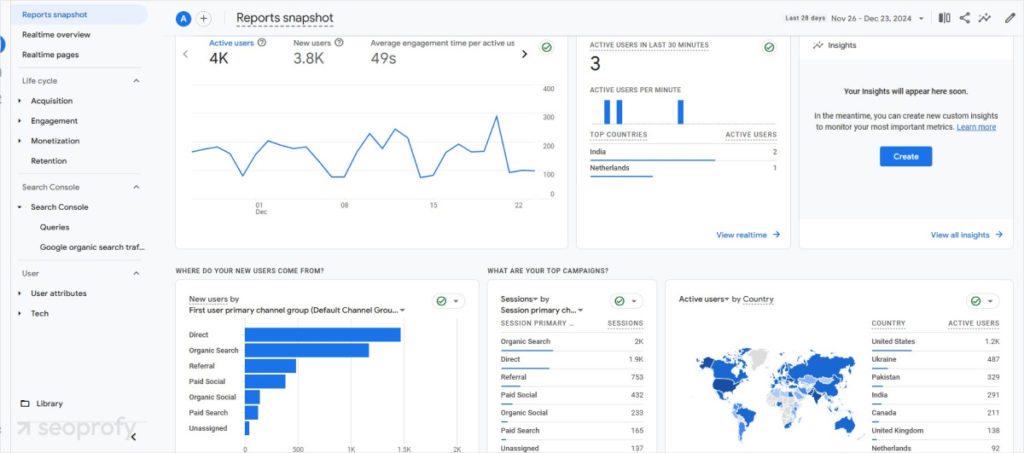
Task: Click View all insights link
Action: pyautogui.click(x=960, y=235)
